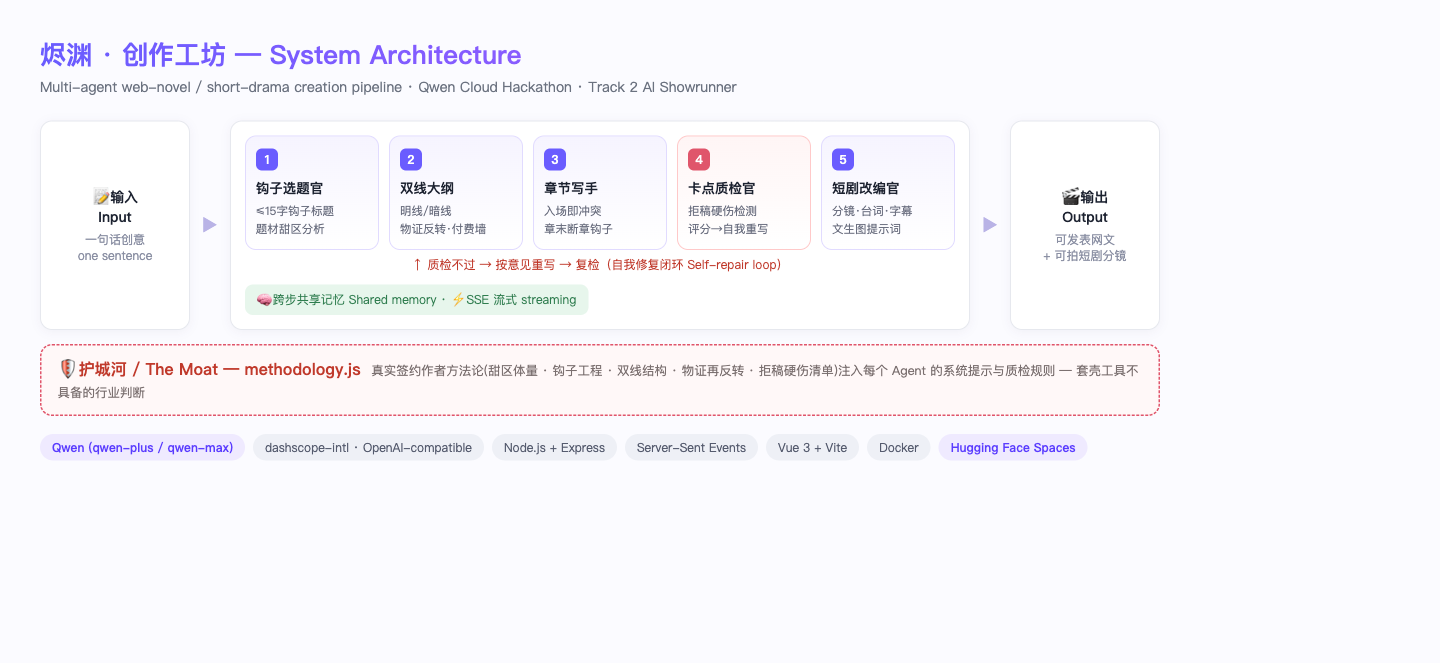Click the 钩子选题官 card title
The width and height of the screenshot is (1440, 663).
[x=289, y=188]
